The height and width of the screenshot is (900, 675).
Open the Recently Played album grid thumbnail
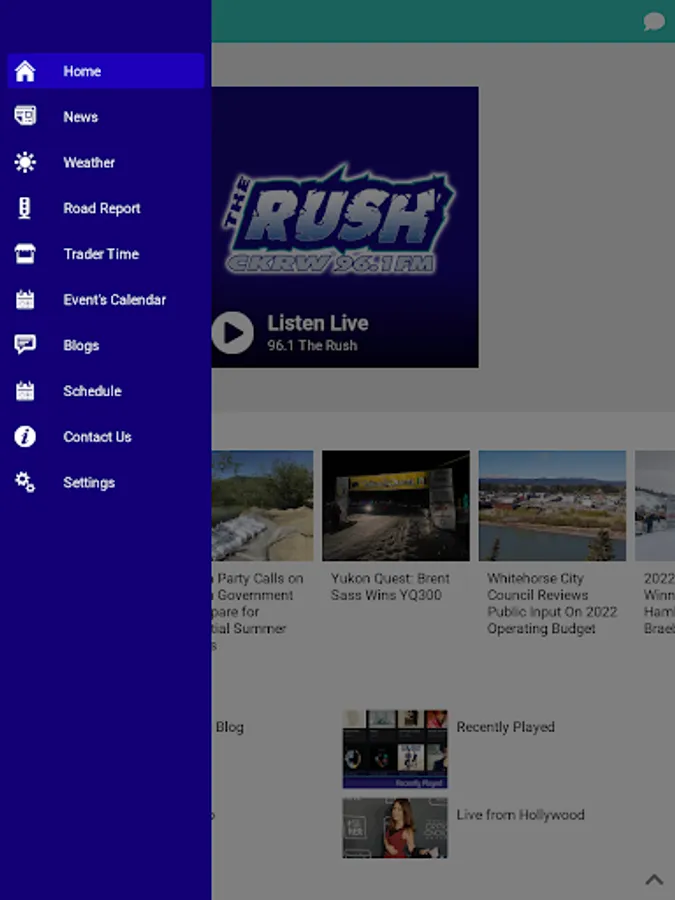point(395,749)
